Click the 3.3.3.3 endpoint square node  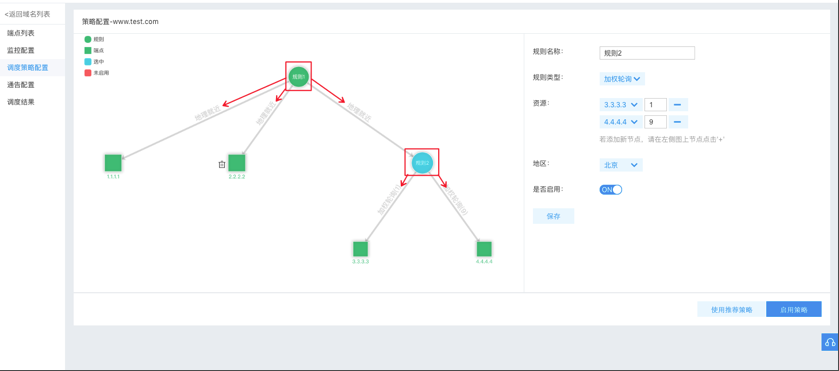click(x=361, y=249)
